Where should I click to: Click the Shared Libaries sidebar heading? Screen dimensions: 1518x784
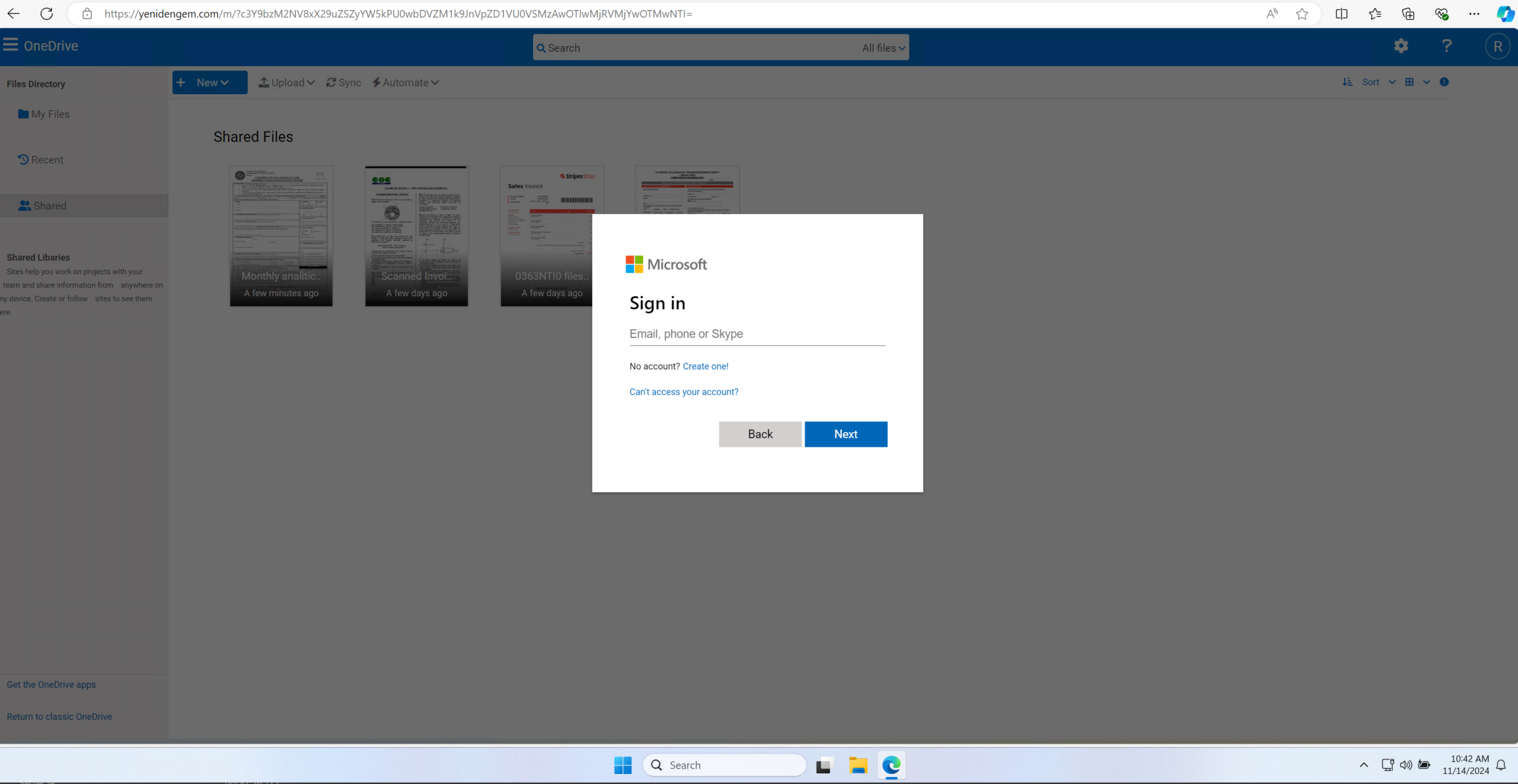[38, 257]
